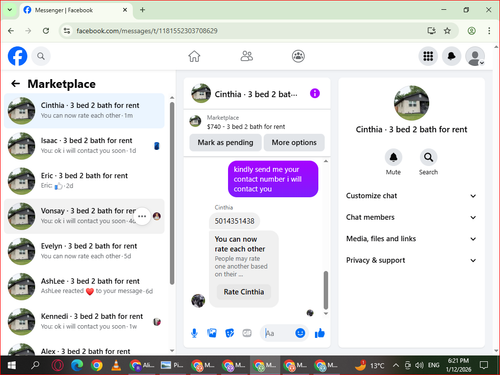Click the Facebook logo
This screenshot has width=500, height=375.
tap(17, 56)
